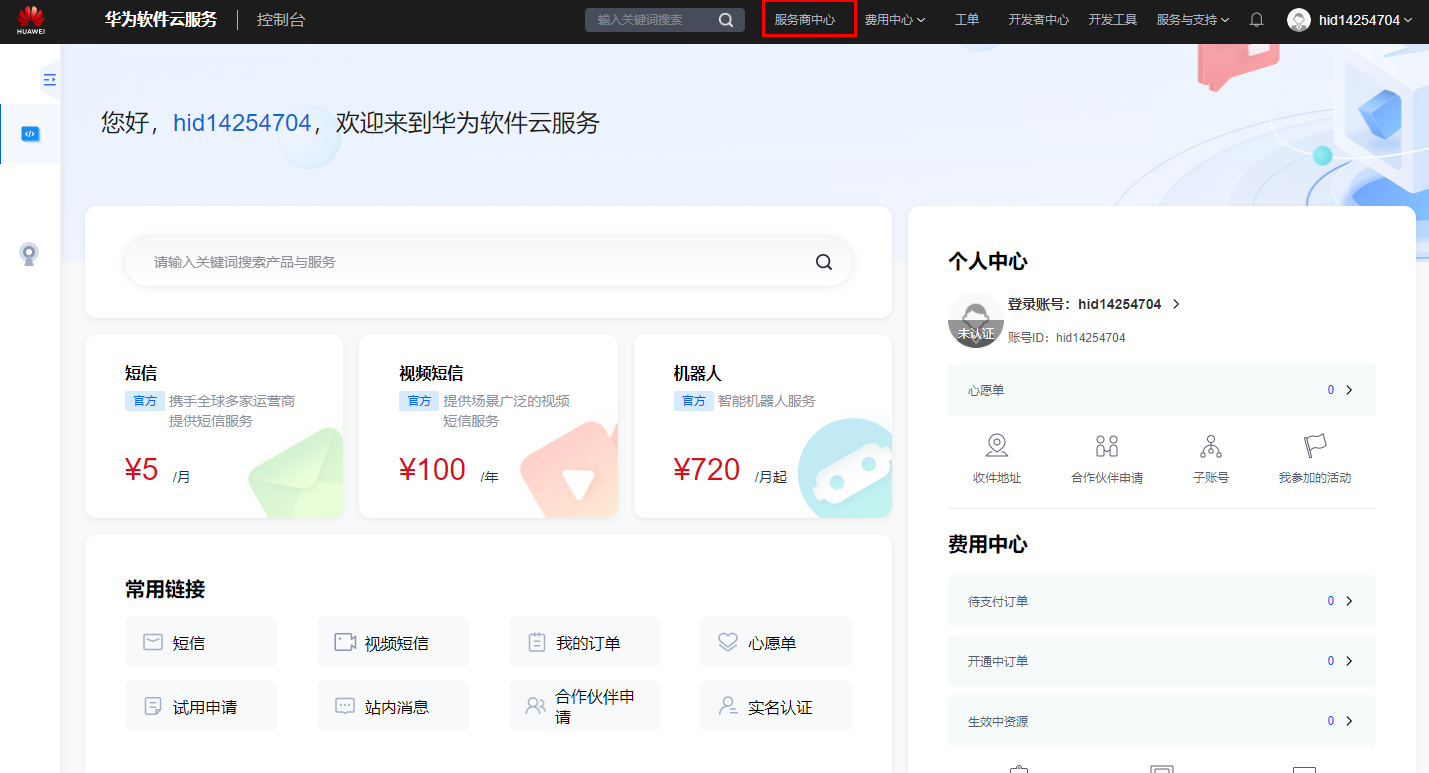
Task: Click the 视频短信 camera icon link
Action: point(345,642)
